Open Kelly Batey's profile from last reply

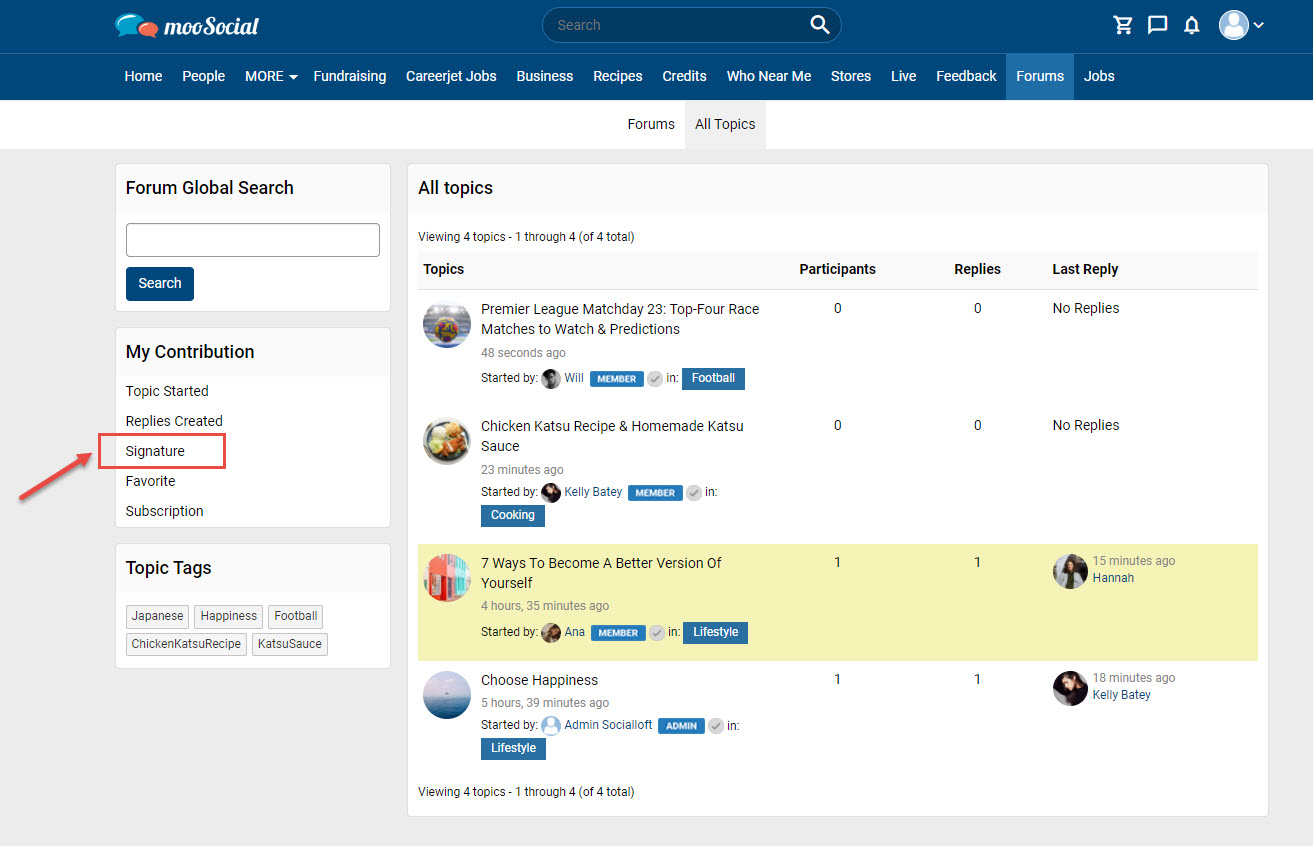[x=1121, y=695]
